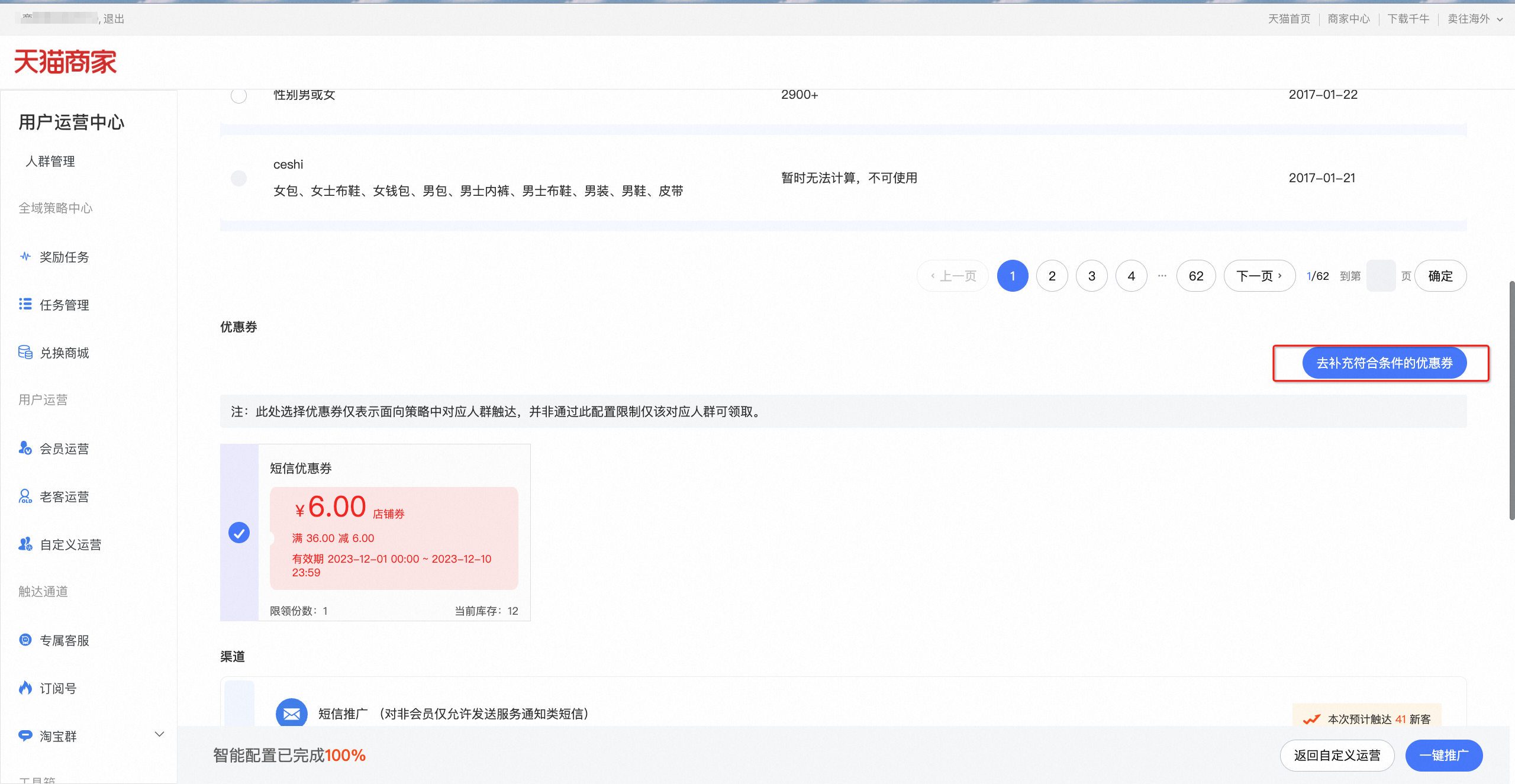Open 任务管理 menu item
The width and height of the screenshot is (1515, 784).
coord(65,305)
